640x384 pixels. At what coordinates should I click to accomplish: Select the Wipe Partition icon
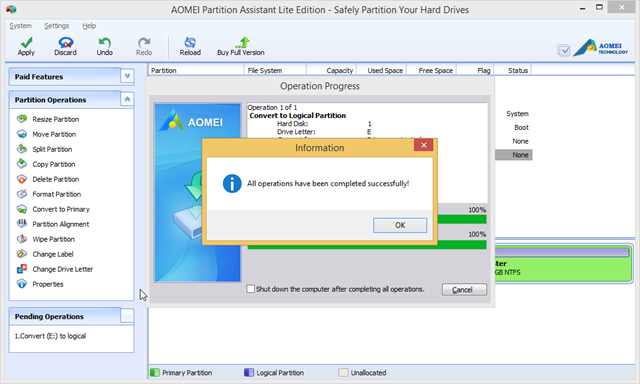click(22, 239)
